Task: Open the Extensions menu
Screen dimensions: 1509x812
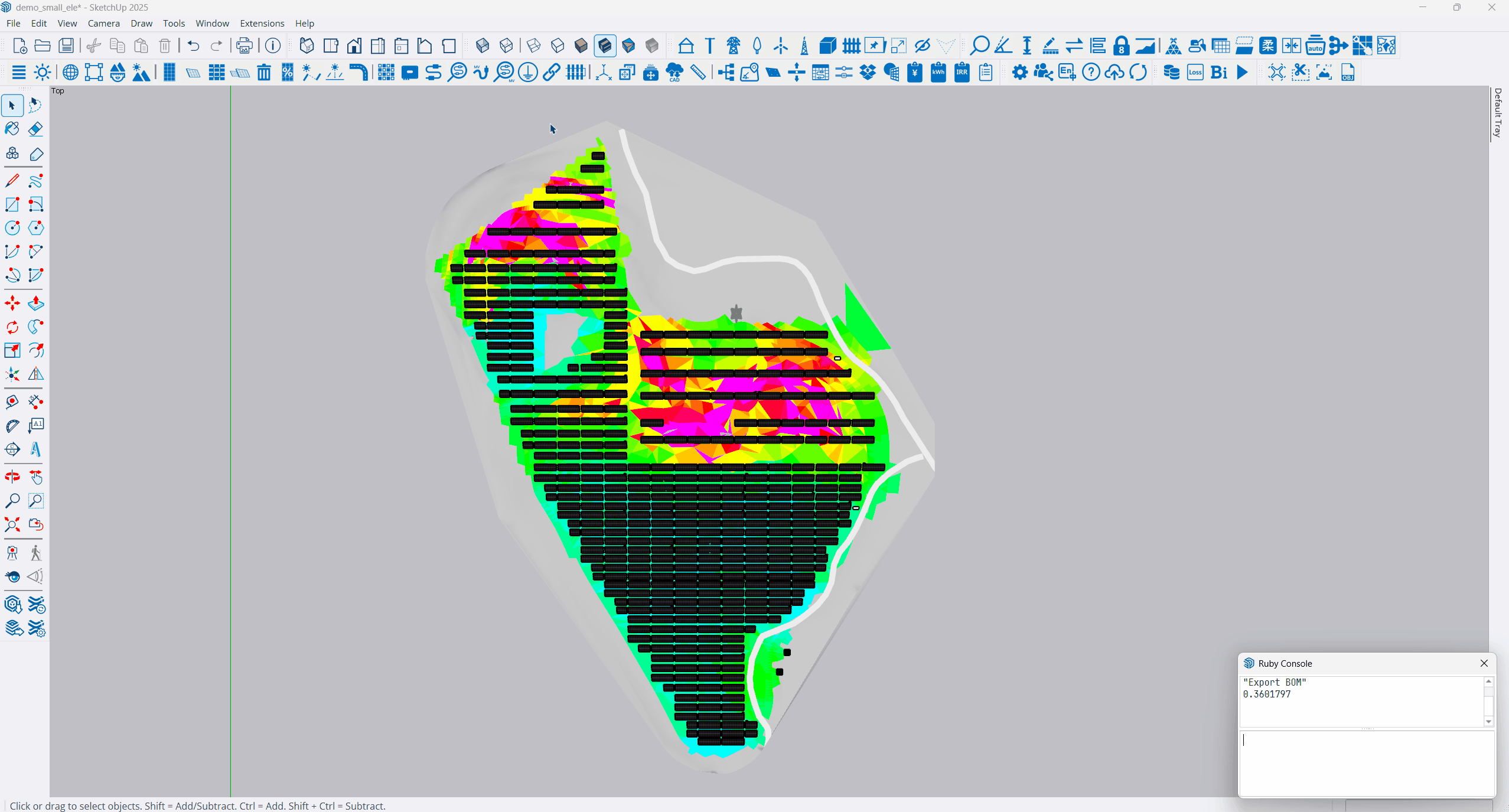Action: 262,23
